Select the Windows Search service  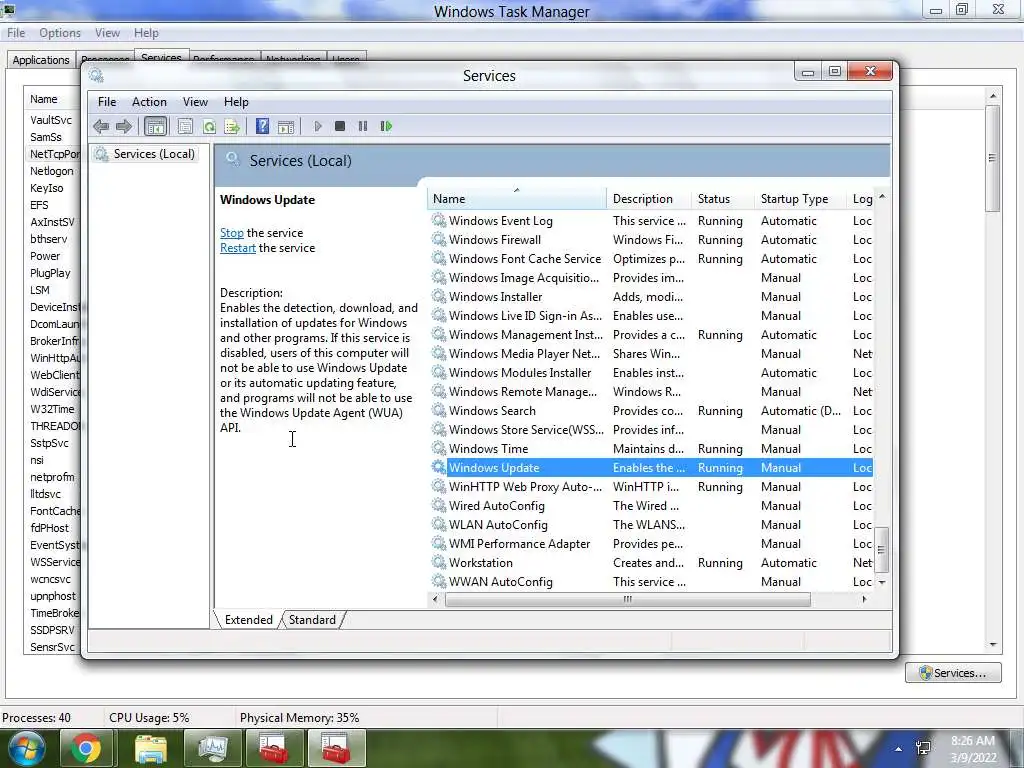651,411
